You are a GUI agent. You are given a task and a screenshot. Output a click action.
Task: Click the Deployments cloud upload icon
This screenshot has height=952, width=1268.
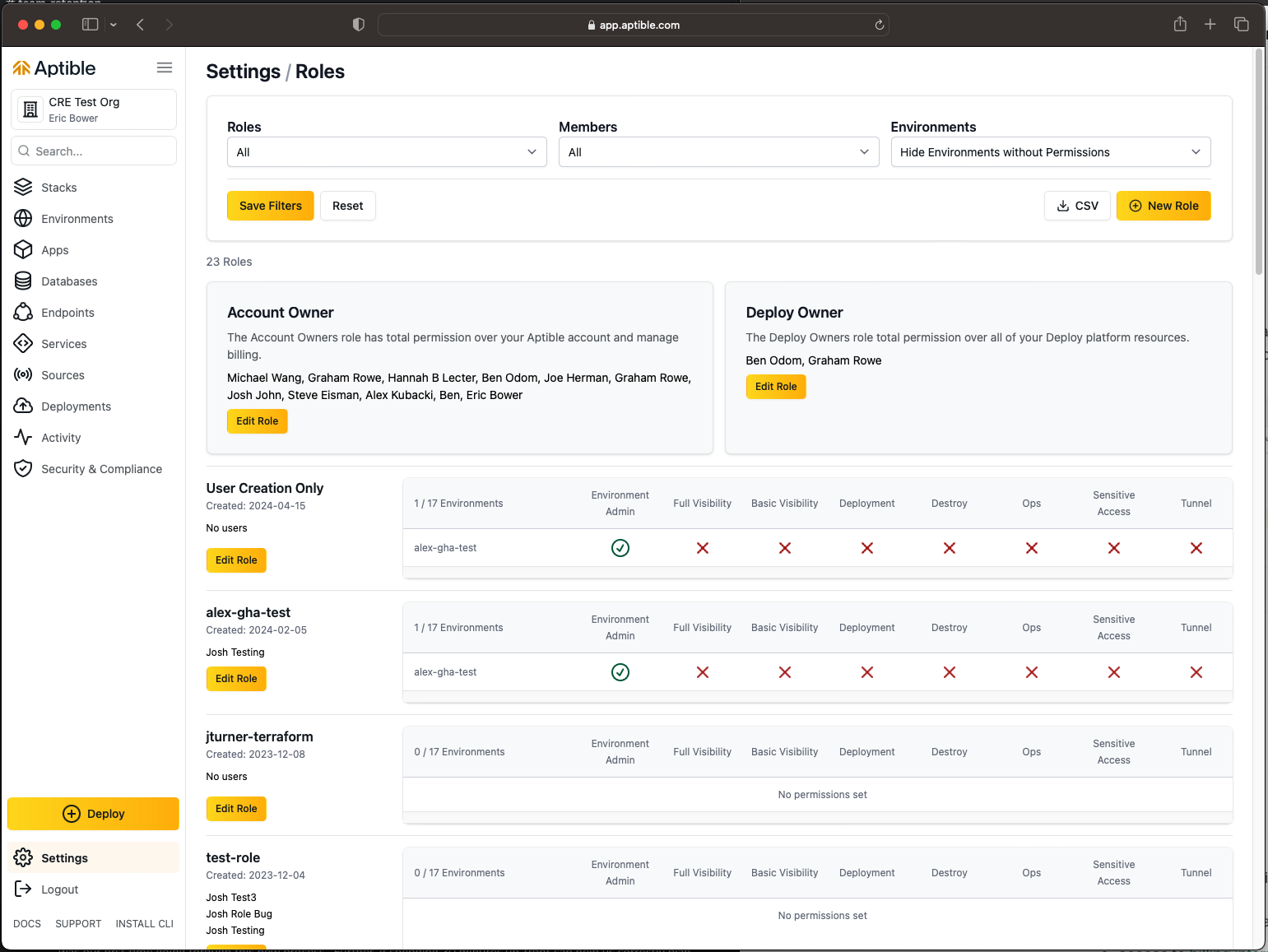(23, 406)
